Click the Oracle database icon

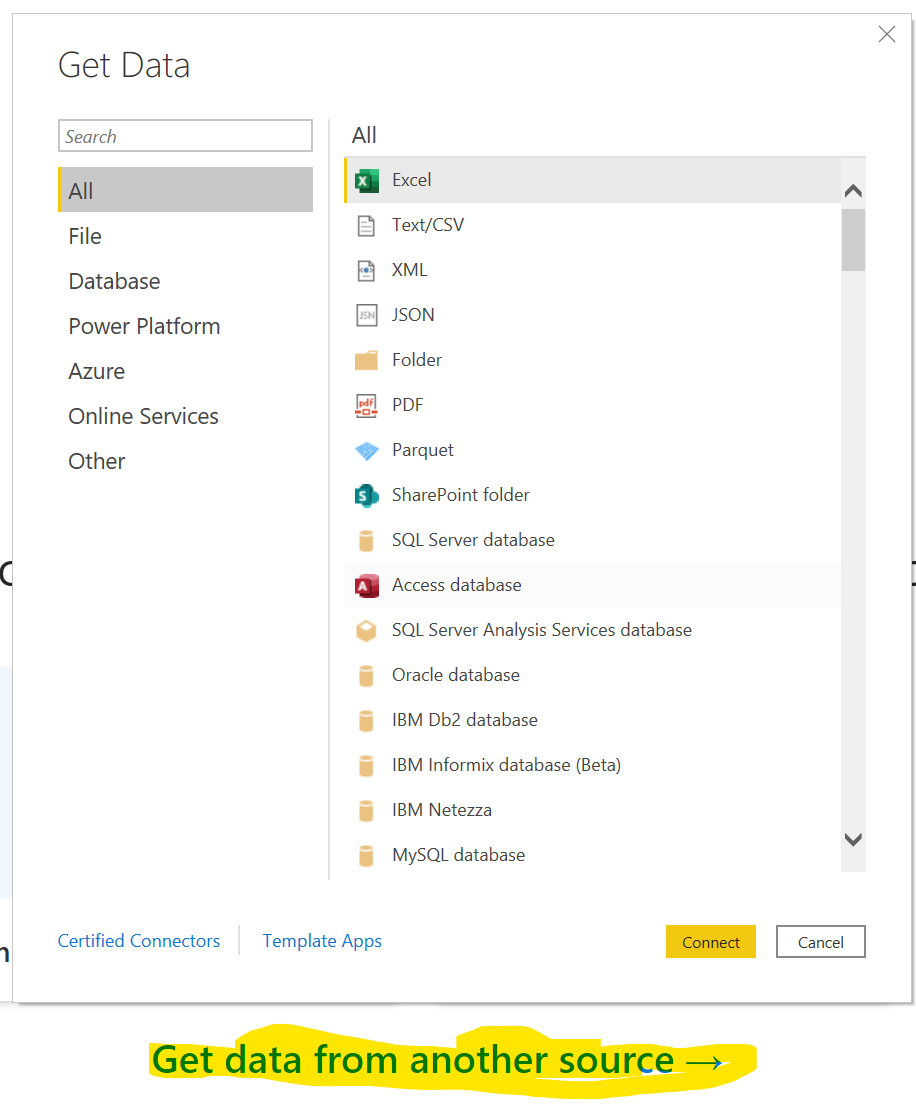pos(367,676)
